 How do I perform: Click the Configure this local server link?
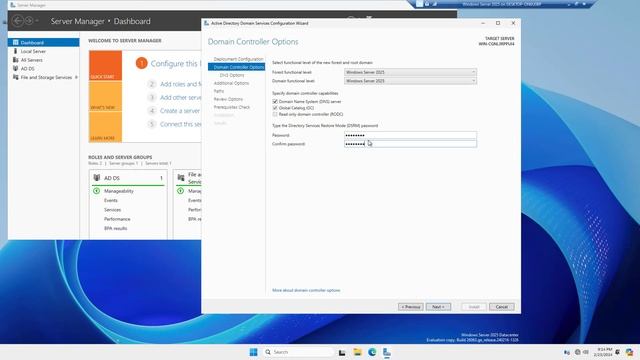(176, 64)
